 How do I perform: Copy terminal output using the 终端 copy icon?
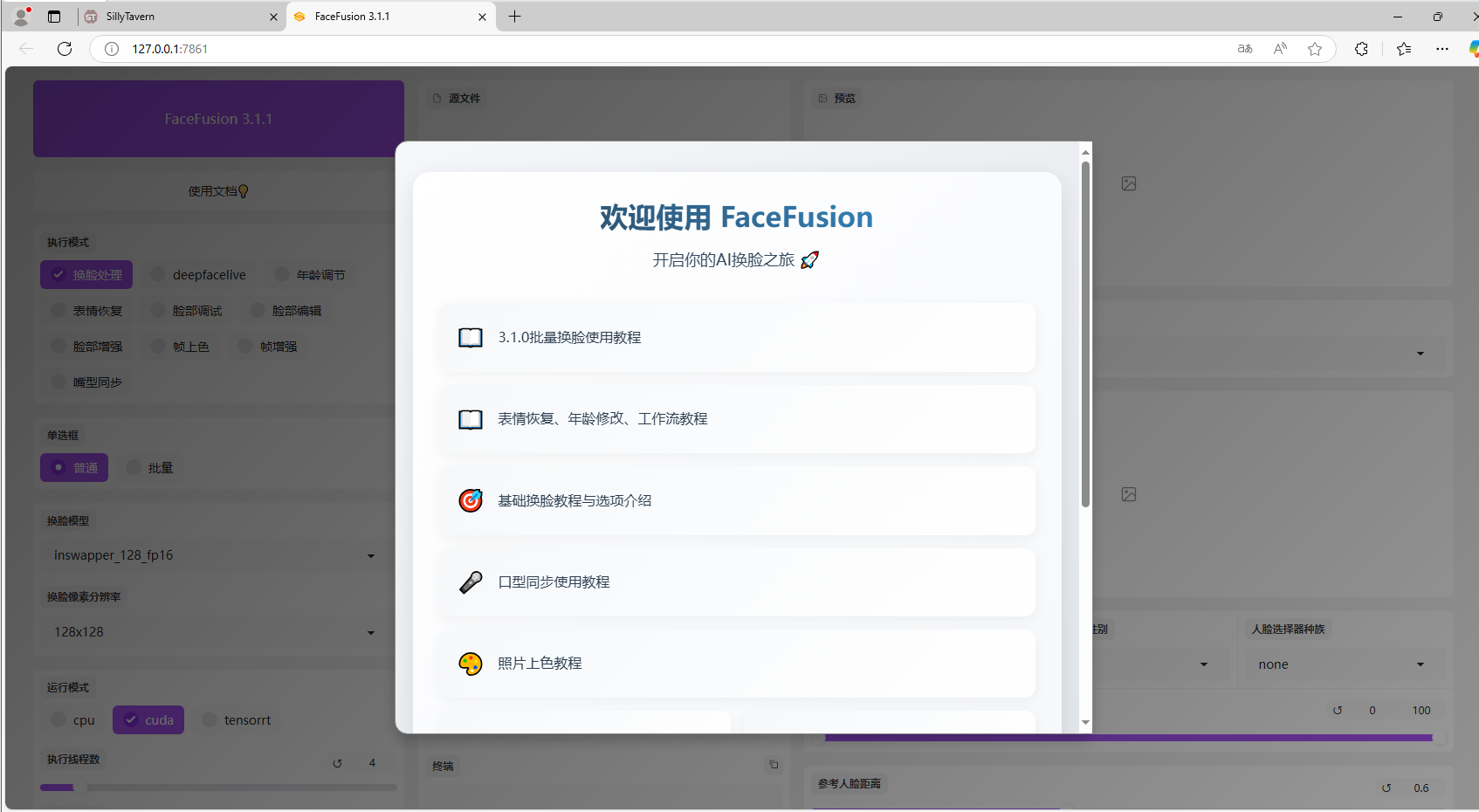click(774, 764)
